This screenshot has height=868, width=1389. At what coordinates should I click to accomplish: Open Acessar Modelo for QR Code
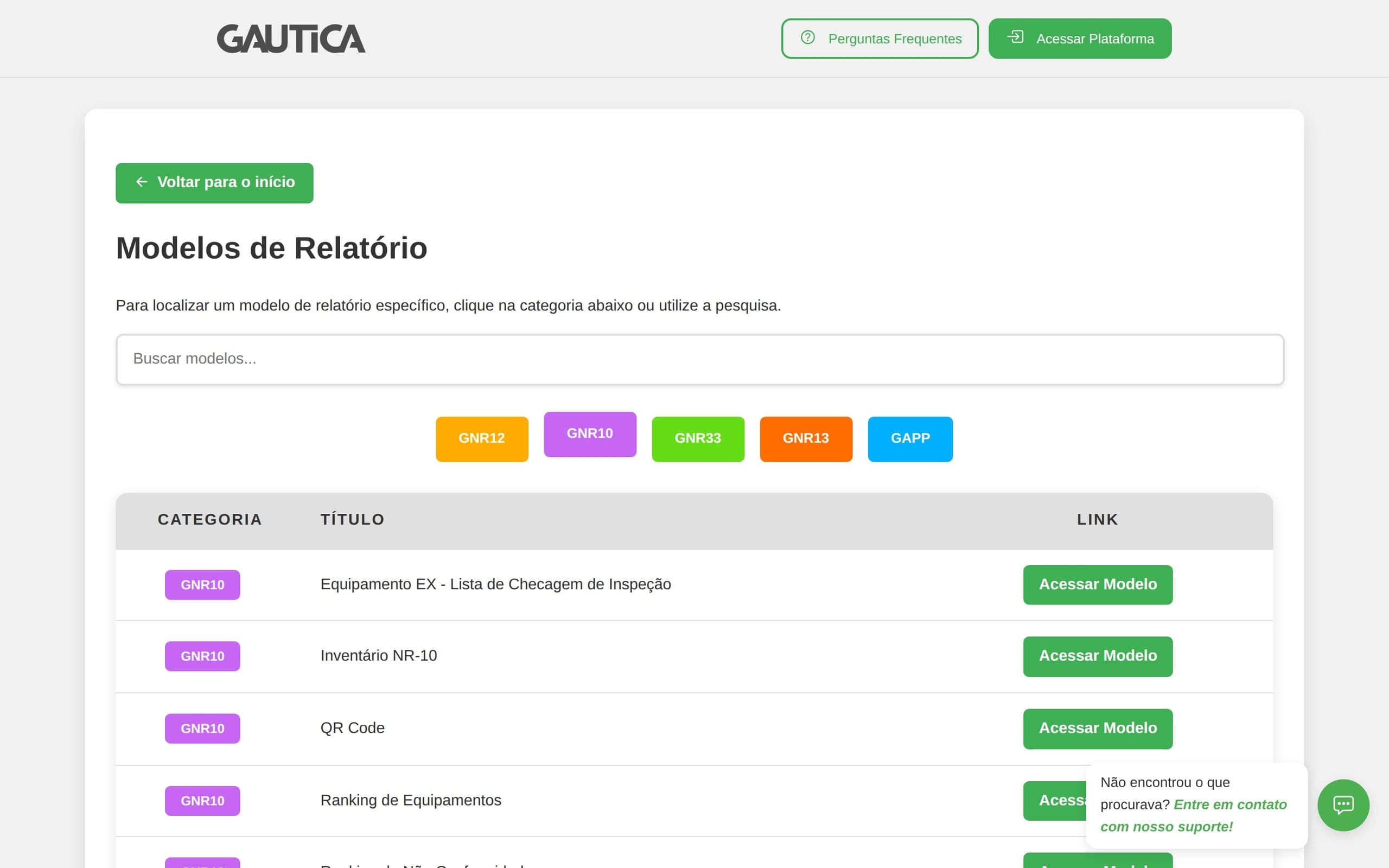(x=1098, y=729)
